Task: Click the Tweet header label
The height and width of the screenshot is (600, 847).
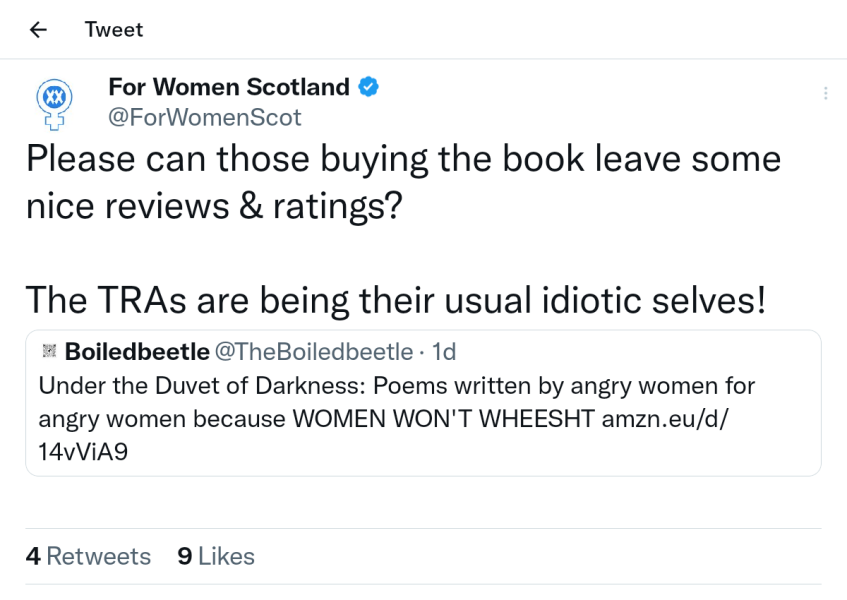Action: (x=113, y=29)
